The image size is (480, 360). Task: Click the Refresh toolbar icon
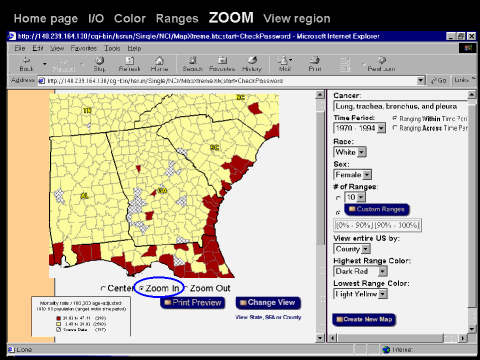point(129,60)
